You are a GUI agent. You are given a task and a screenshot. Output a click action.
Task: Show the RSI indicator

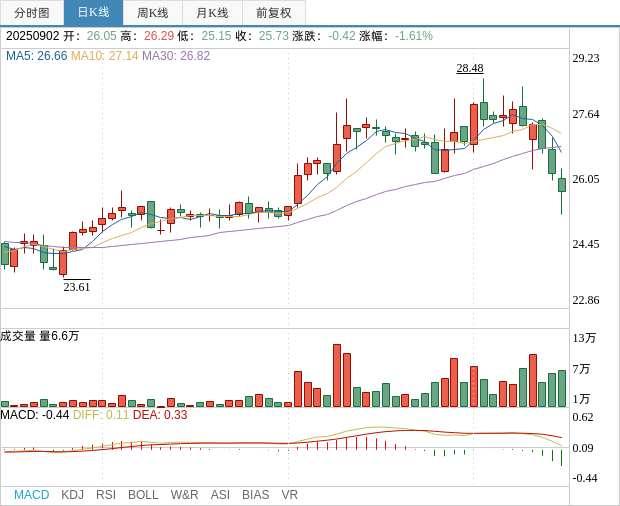106,495
